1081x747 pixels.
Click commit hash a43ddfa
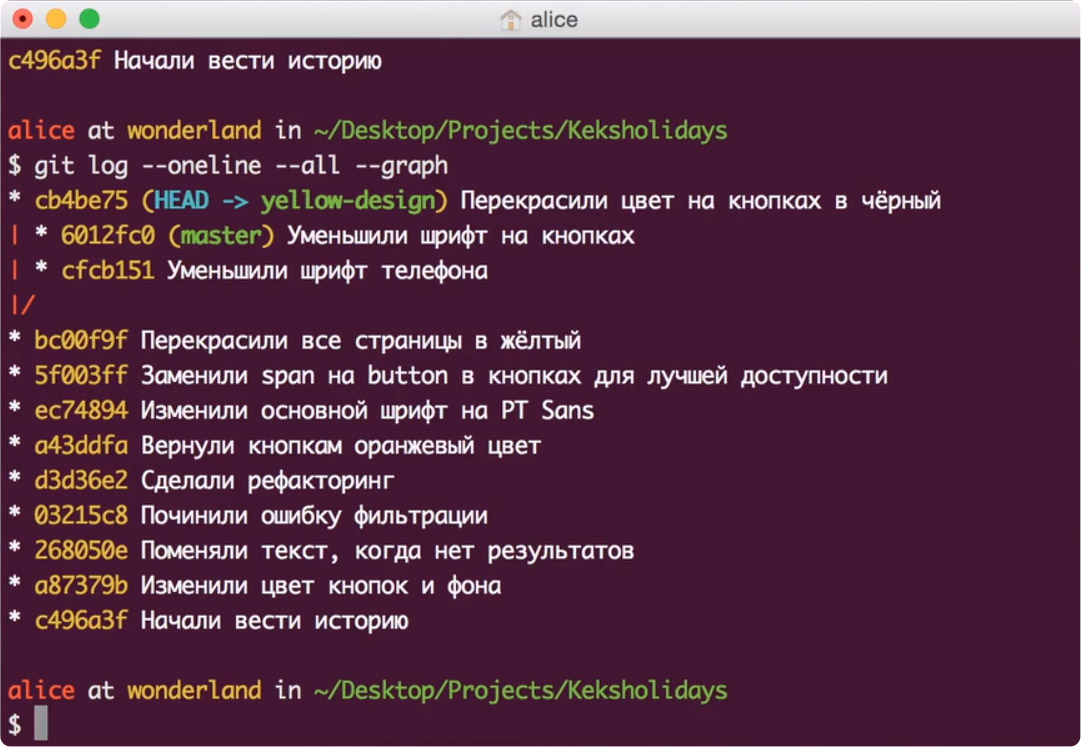[x=81, y=446]
